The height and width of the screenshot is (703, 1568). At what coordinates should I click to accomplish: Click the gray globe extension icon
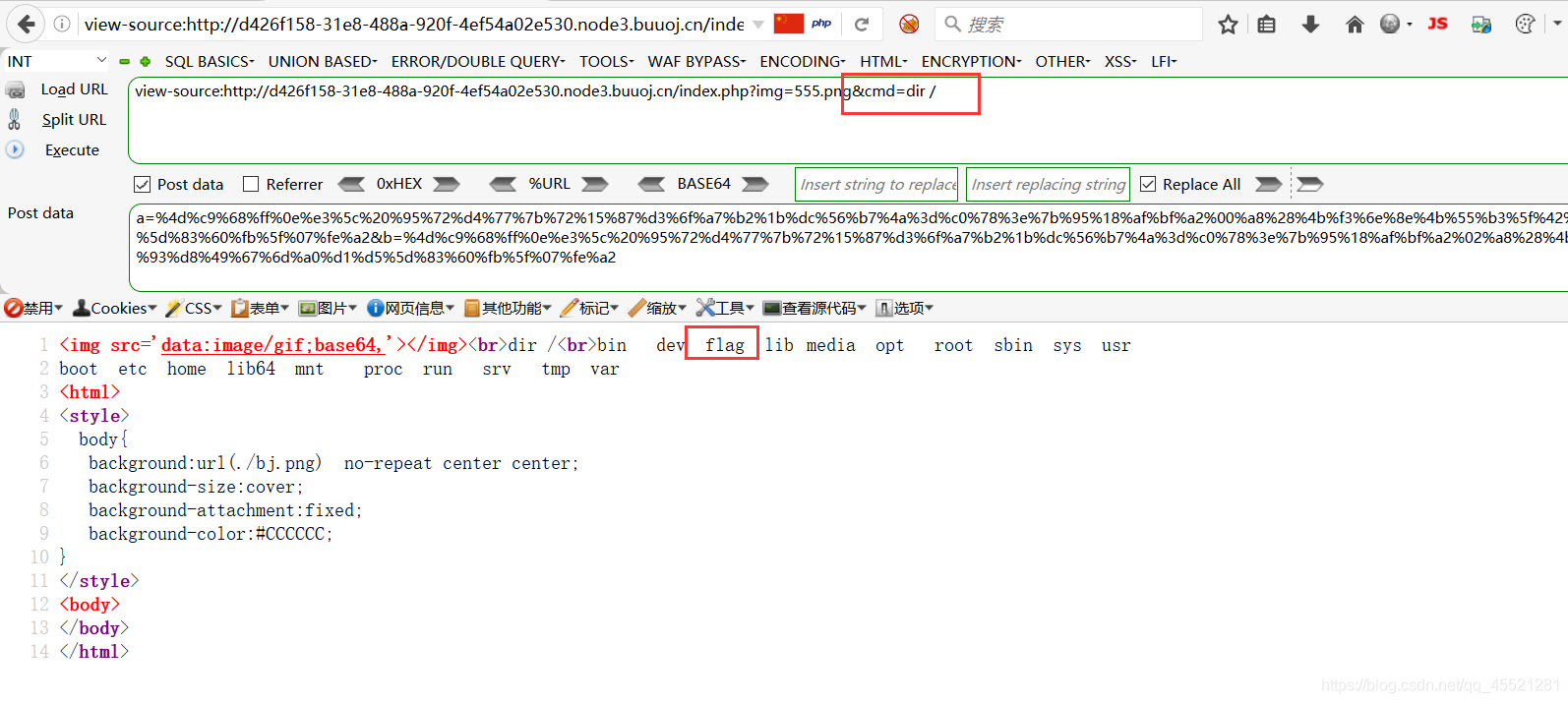tap(1390, 24)
